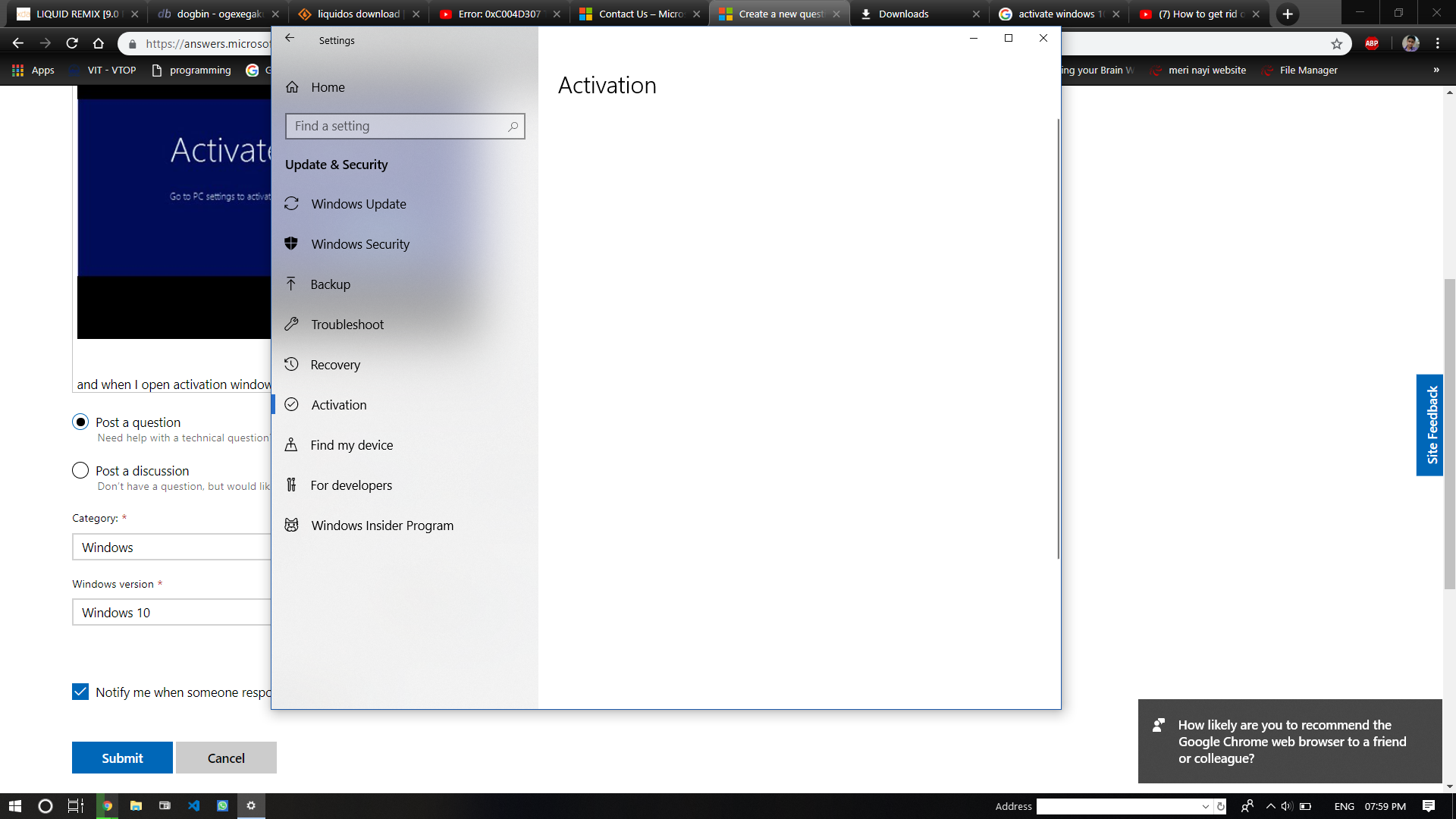The height and width of the screenshot is (819, 1456).
Task: Click the Activate Windows screenshot thumbnail
Action: 174,212
